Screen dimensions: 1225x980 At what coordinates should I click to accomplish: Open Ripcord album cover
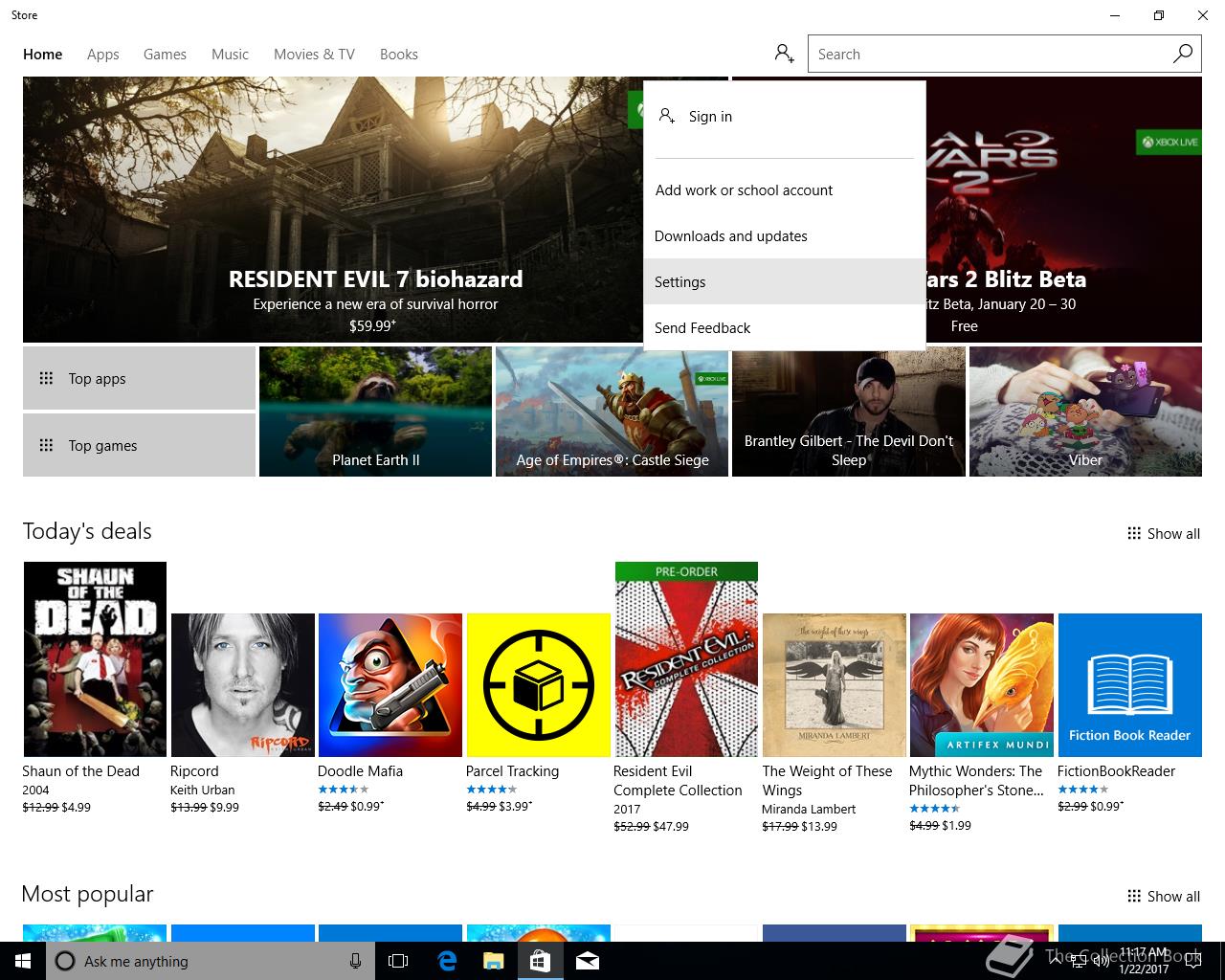(242, 685)
